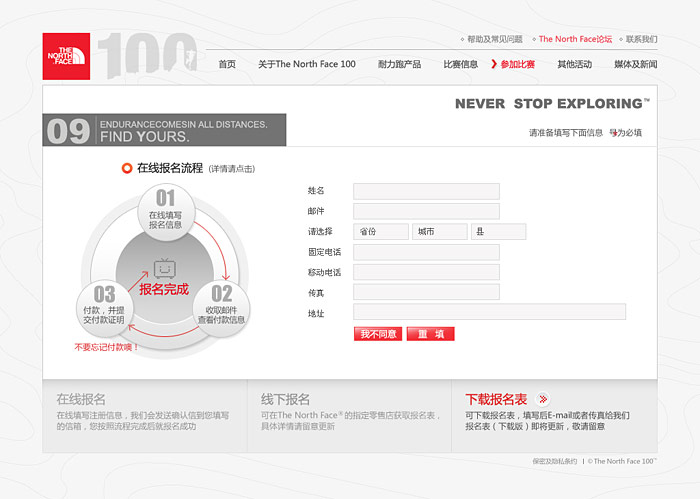Open the 县 county dropdown
700x499 pixels.
point(499,232)
